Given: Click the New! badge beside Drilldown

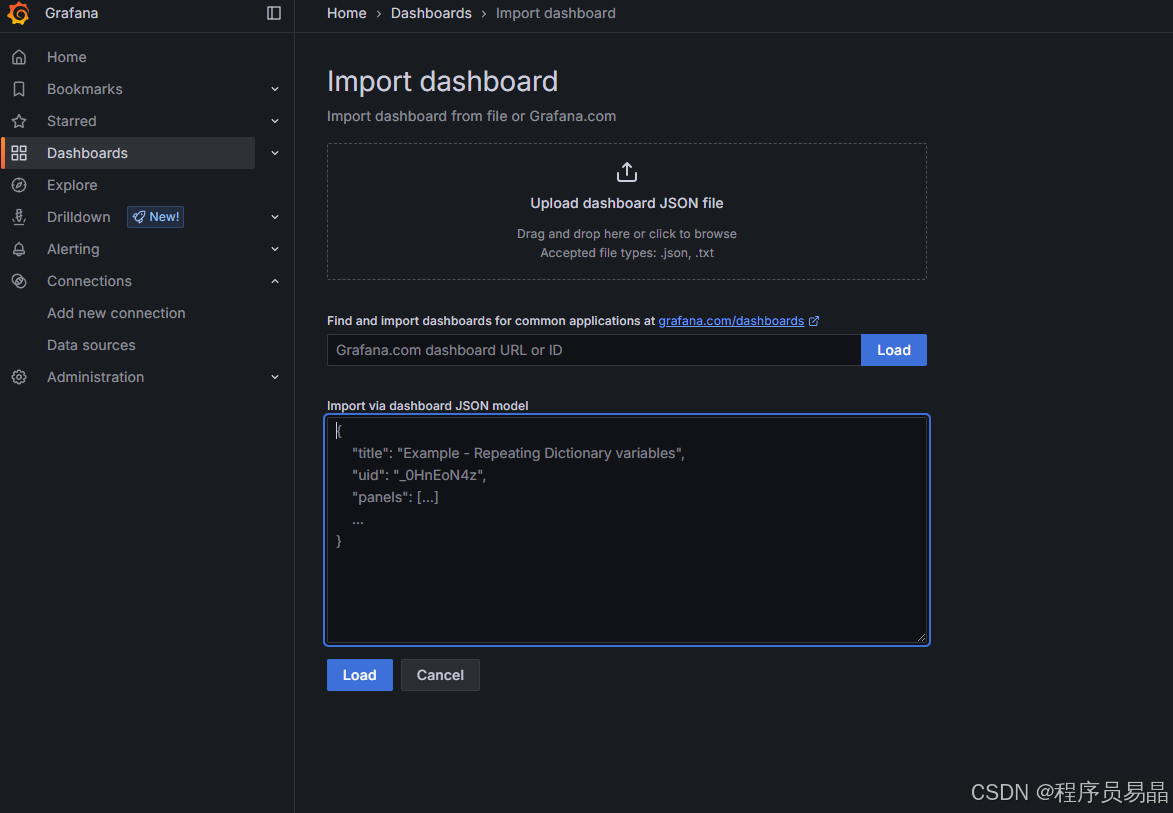Looking at the screenshot, I should [156, 217].
